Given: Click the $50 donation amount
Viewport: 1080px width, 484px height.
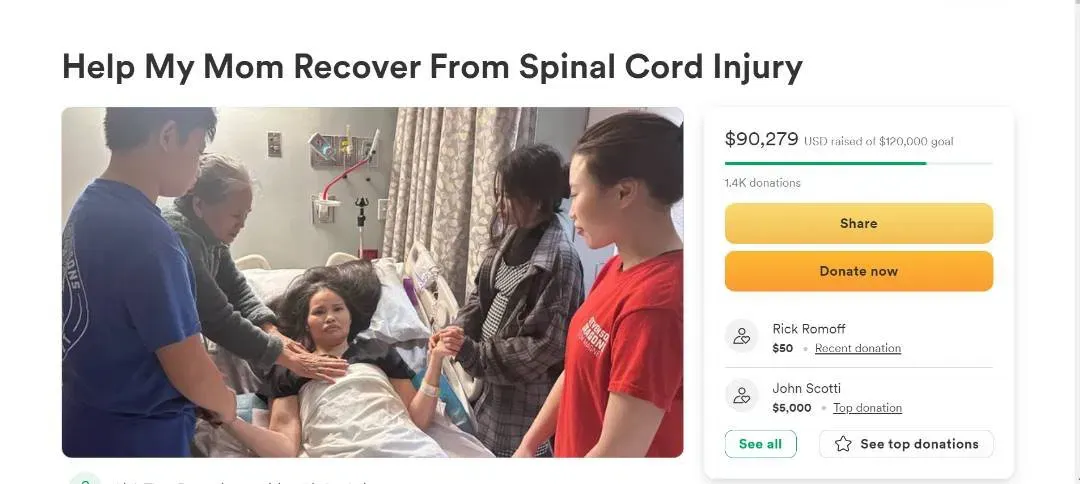Looking at the screenshot, I should pos(782,348).
